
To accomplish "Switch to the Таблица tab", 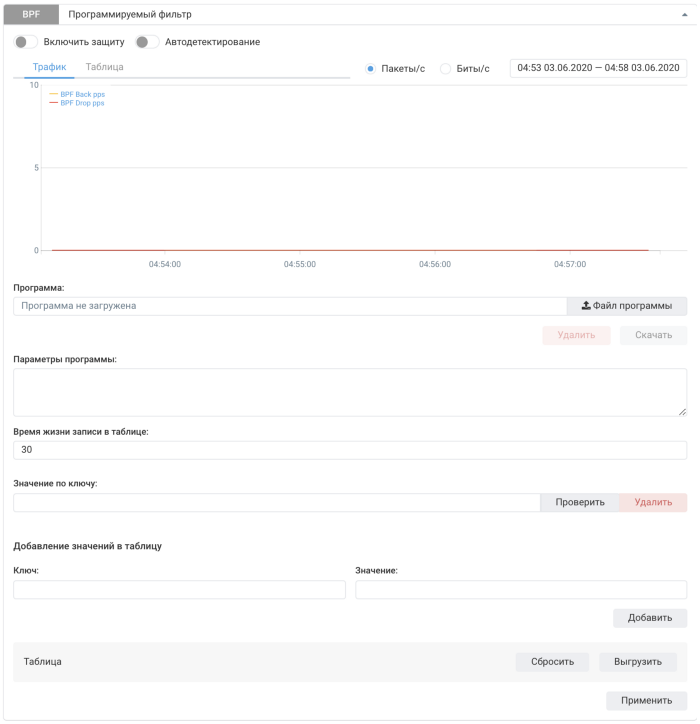I will coord(105,67).
